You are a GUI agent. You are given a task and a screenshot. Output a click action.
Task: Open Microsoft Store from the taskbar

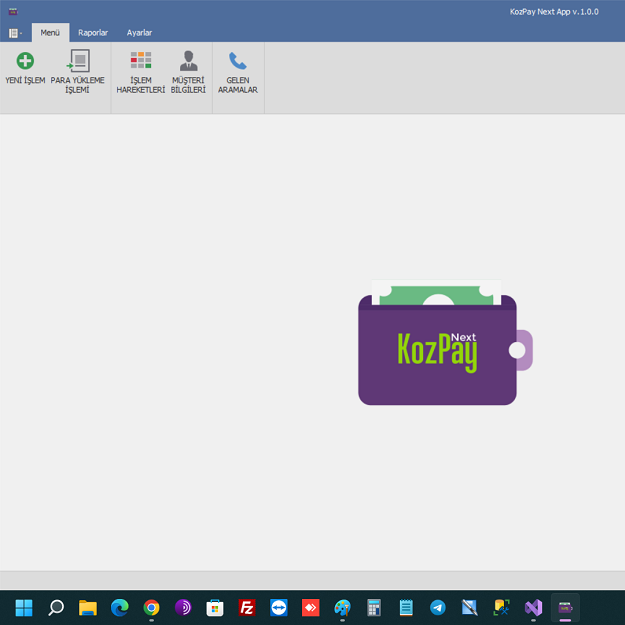[x=215, y=607]
